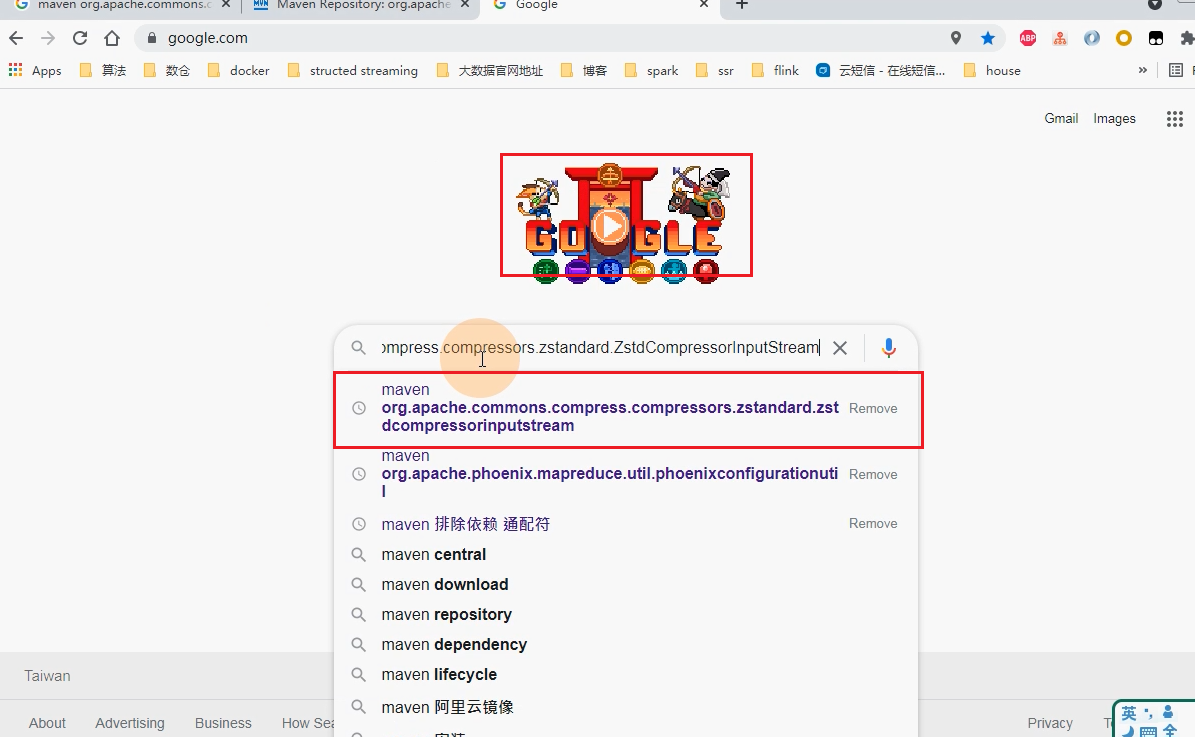Open the Gmail link

(x=1061, y=118)
